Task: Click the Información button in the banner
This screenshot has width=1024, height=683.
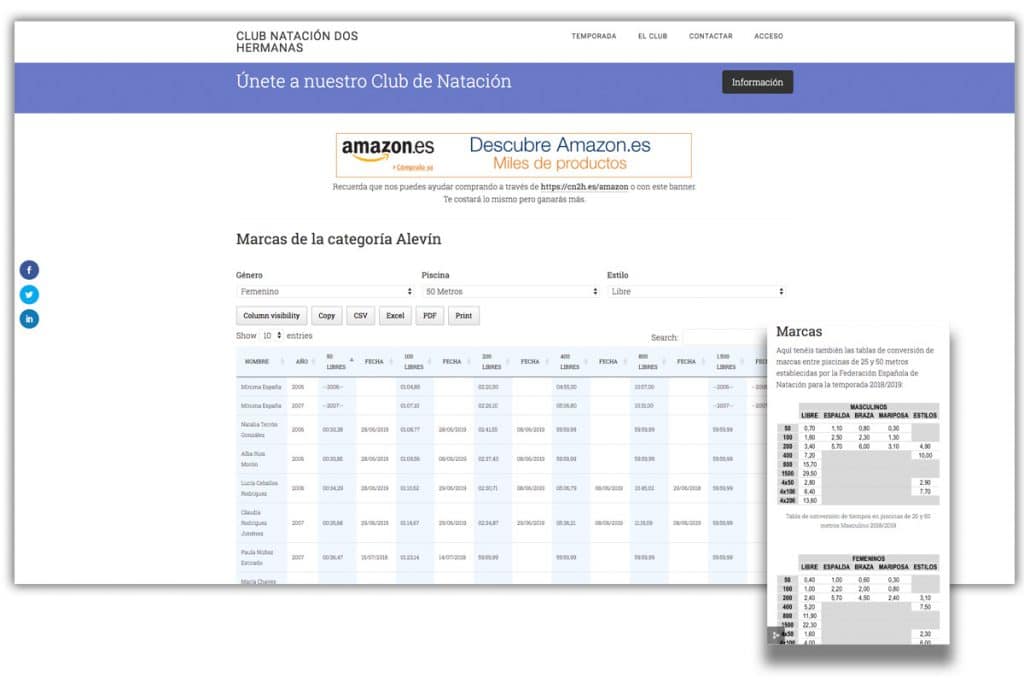Action: tap(758, 82)
